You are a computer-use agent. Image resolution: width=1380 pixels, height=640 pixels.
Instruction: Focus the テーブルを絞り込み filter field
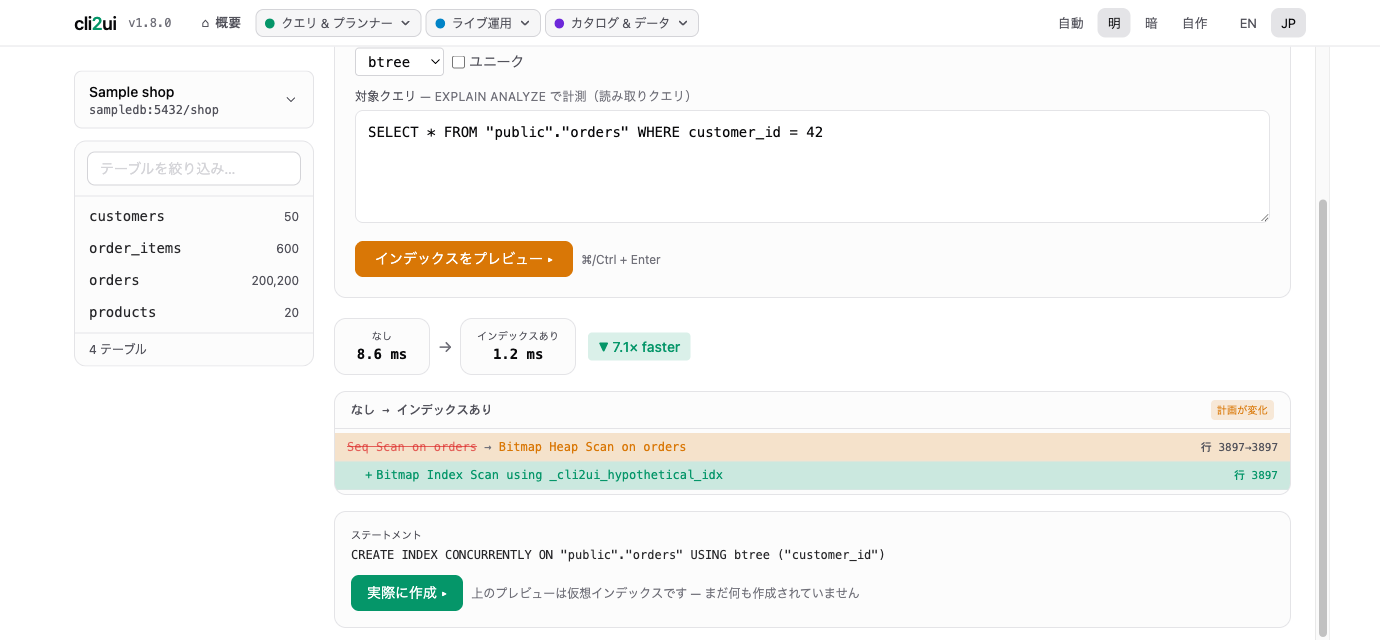point(194,169)
